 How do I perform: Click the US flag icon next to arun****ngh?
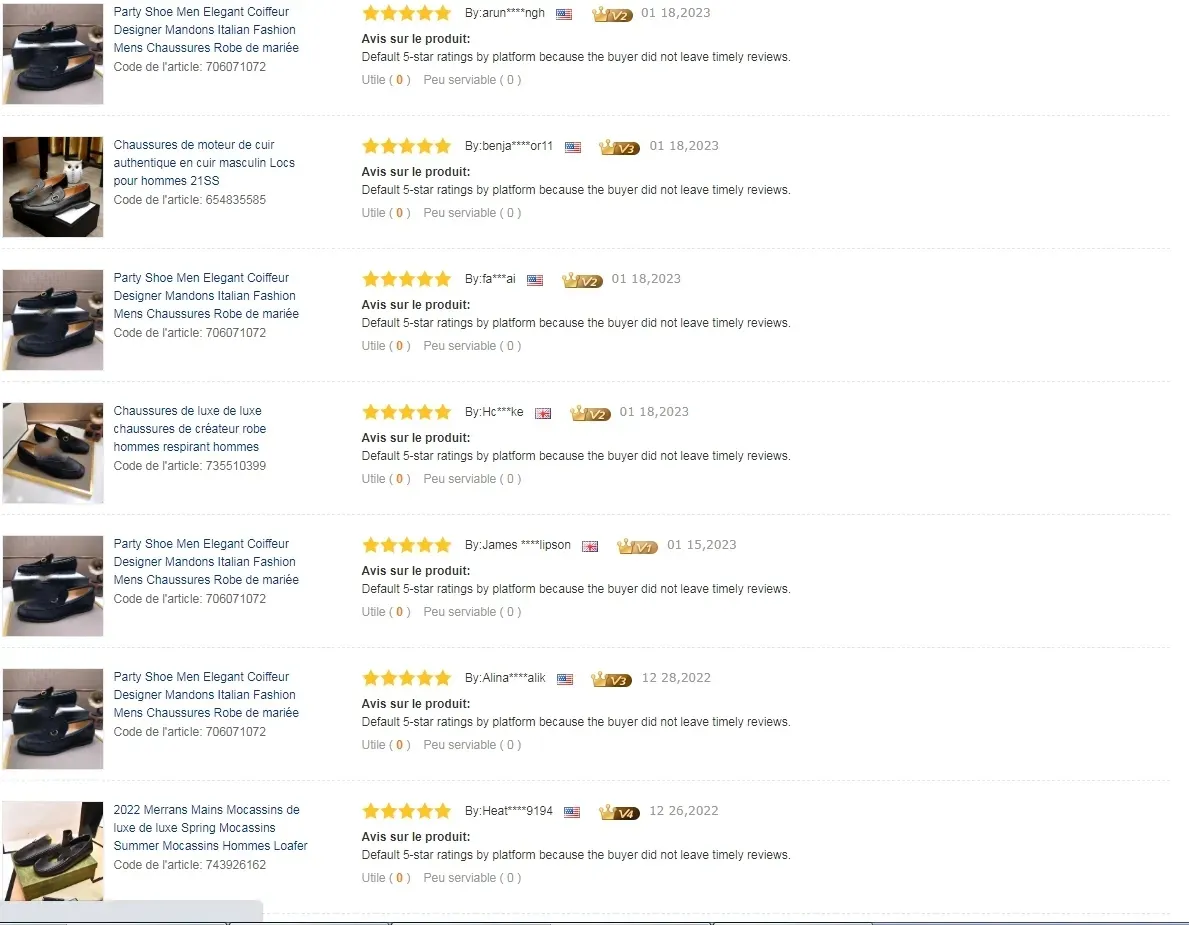(564, 14)
